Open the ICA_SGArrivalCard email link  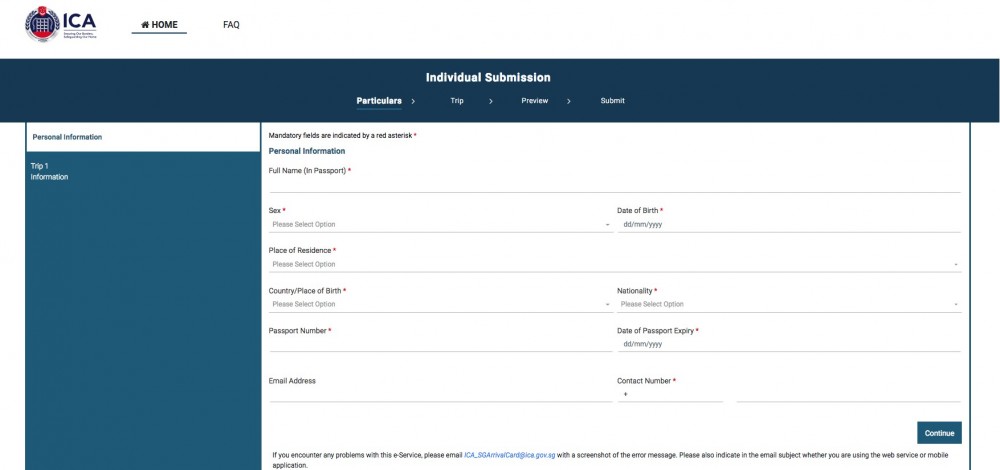(x=510, y=455)
